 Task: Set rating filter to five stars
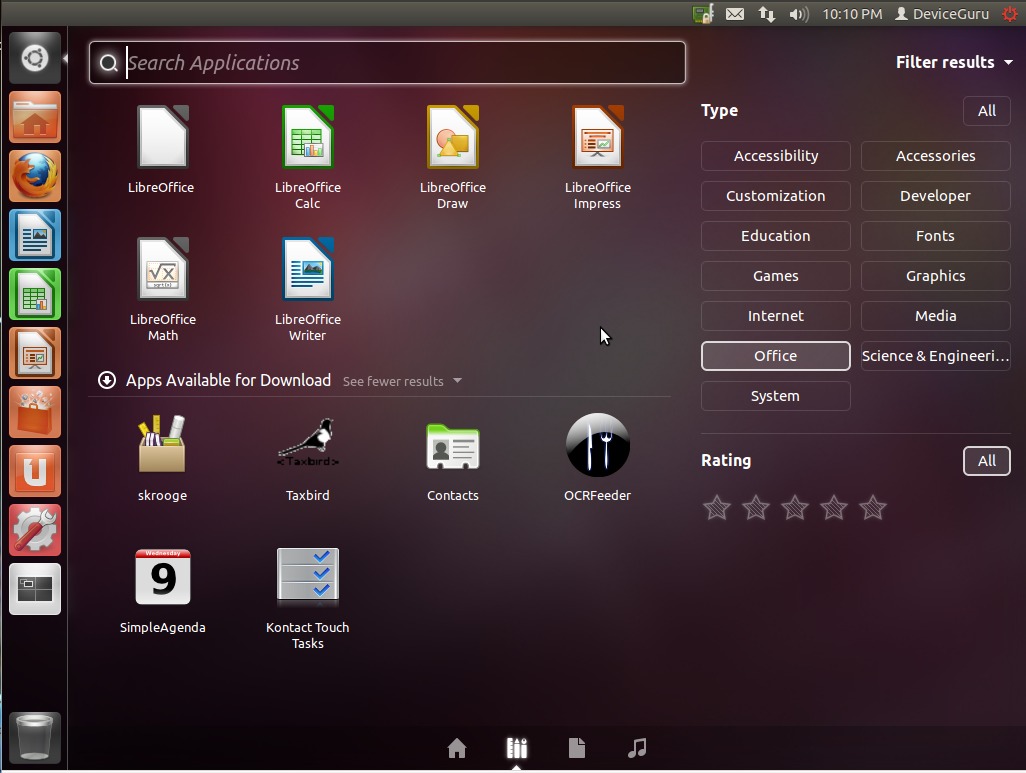coord(873,507)
